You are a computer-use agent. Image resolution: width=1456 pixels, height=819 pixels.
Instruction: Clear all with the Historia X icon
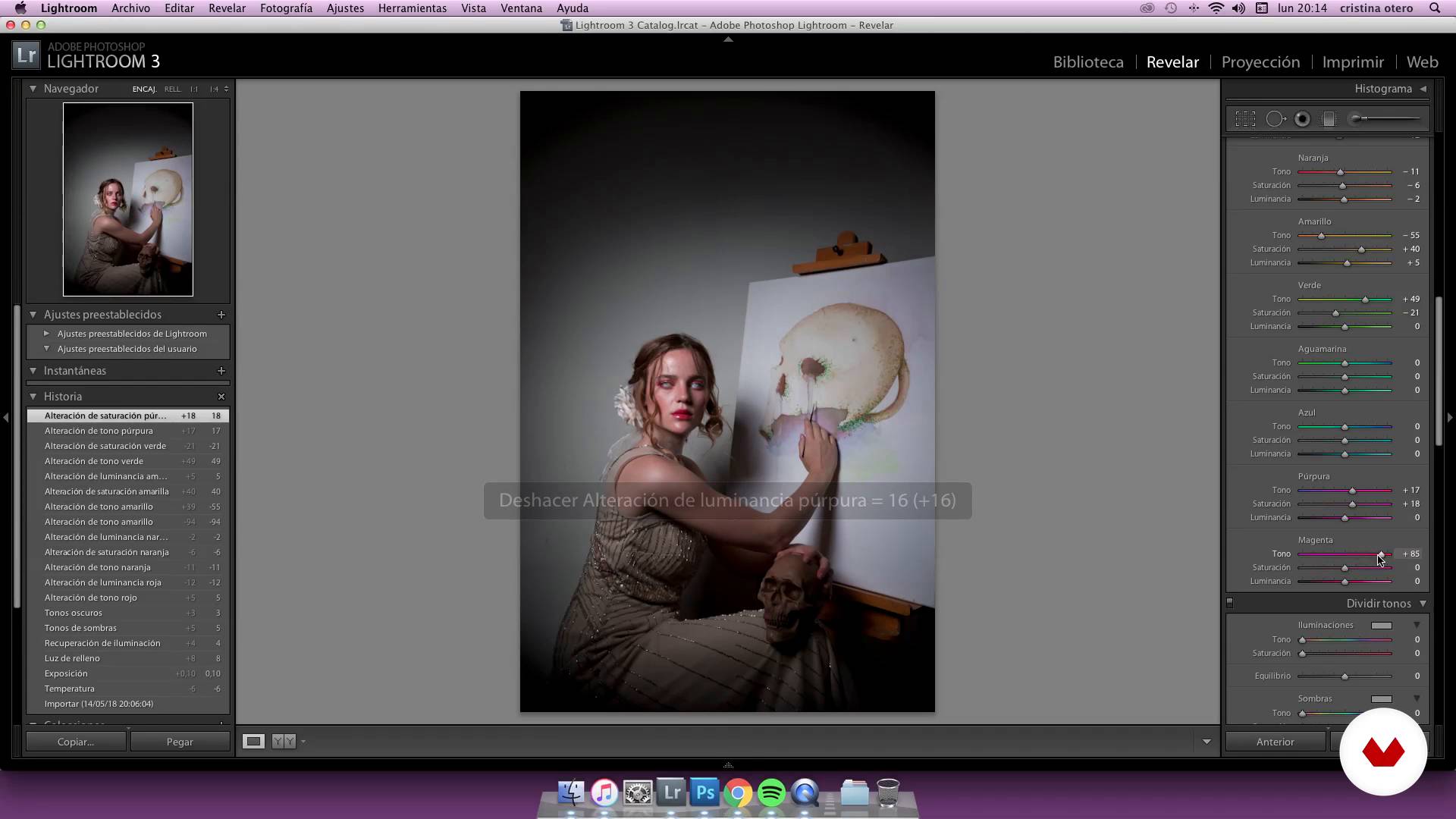[221, 397]
